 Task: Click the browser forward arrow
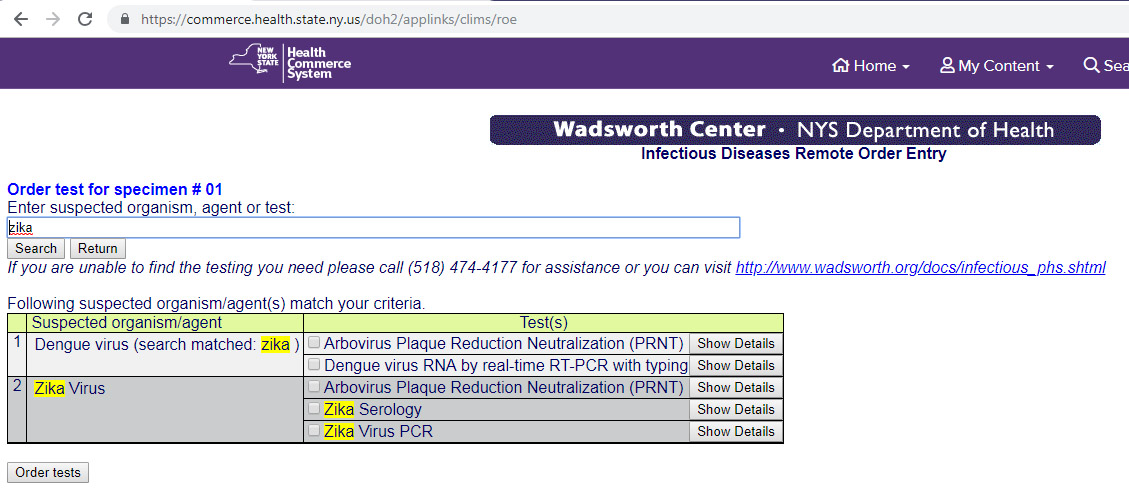(x=53, y=19)
